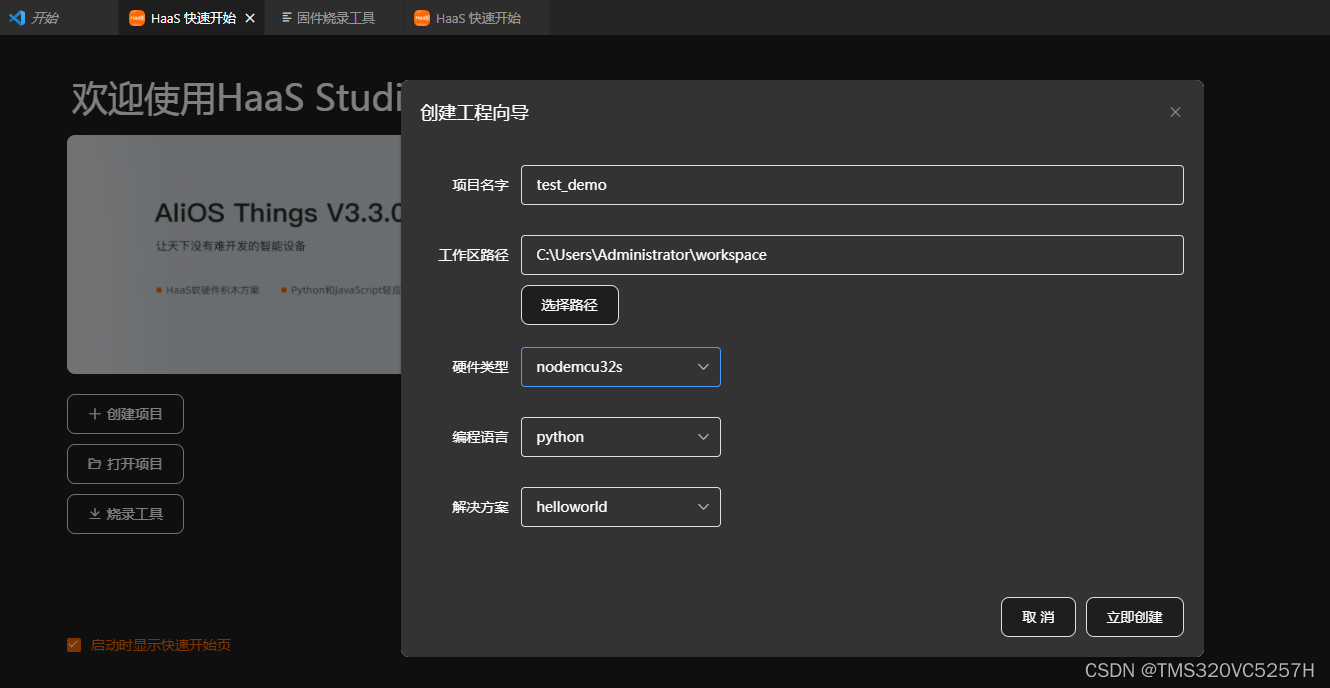The image size is (1330, 688).
Task: Click the HaaS软硬件积木方案 banner text
Action: pyautogui.click(x=213, y=290)
